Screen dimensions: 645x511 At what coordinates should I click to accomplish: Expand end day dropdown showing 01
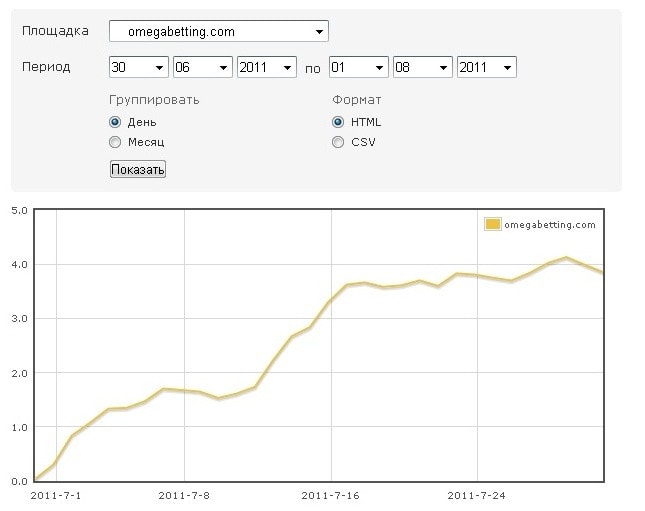pos(358,67)
